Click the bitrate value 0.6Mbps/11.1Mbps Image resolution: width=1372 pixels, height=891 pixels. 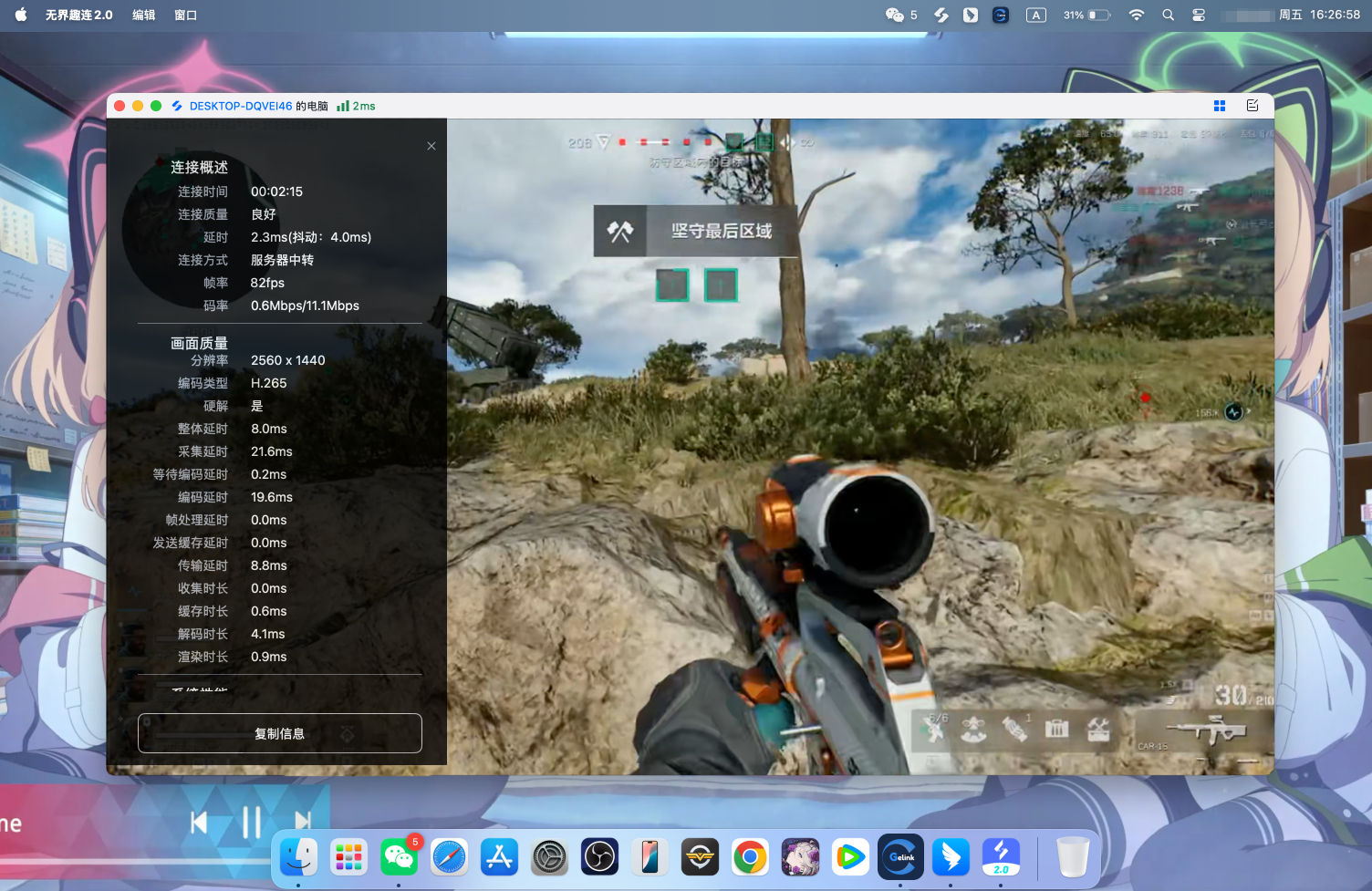pos(305,306)
